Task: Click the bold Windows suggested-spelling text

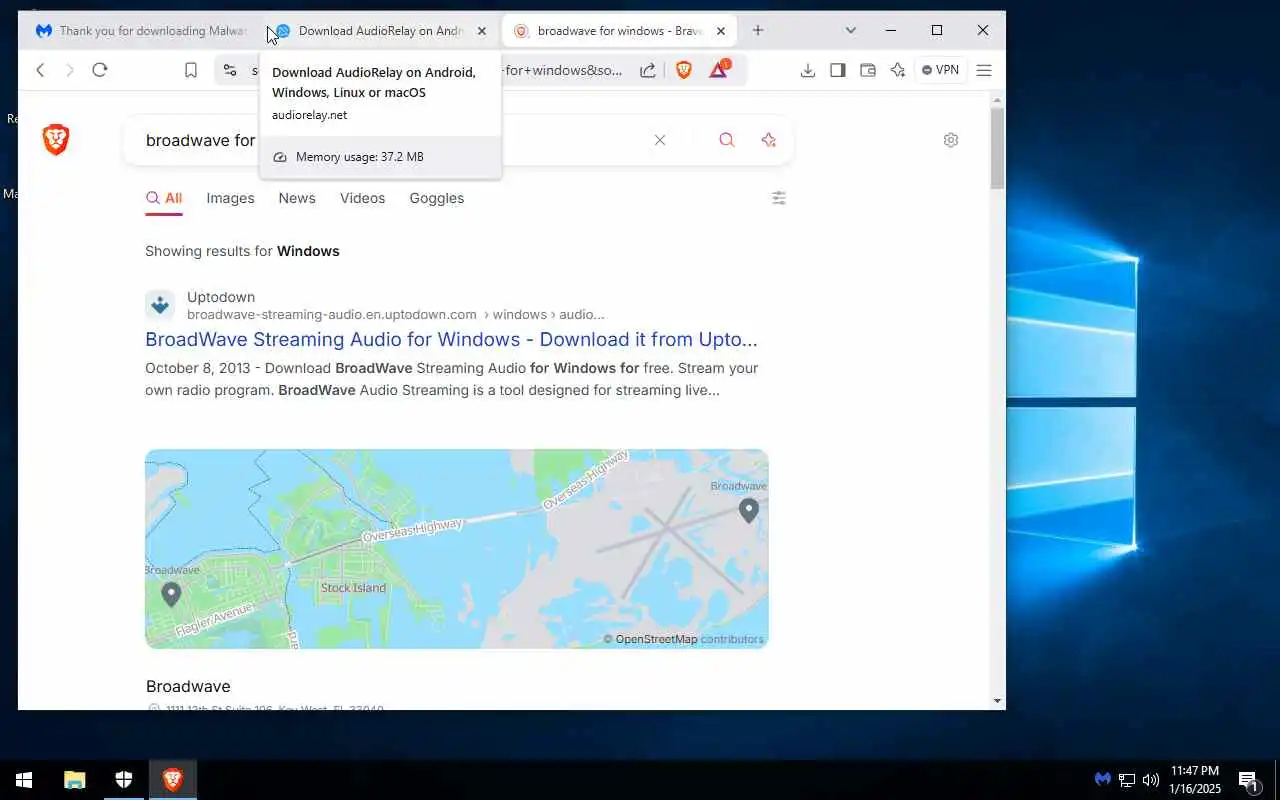Action: tap(308, 251)
